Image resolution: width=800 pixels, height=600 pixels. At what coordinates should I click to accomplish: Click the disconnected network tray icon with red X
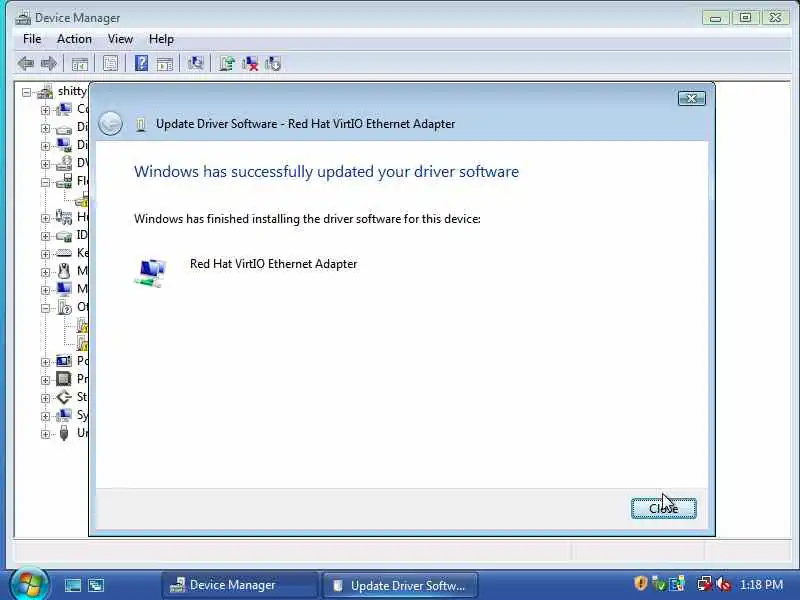pyautogui.click(x=705, y=584)
